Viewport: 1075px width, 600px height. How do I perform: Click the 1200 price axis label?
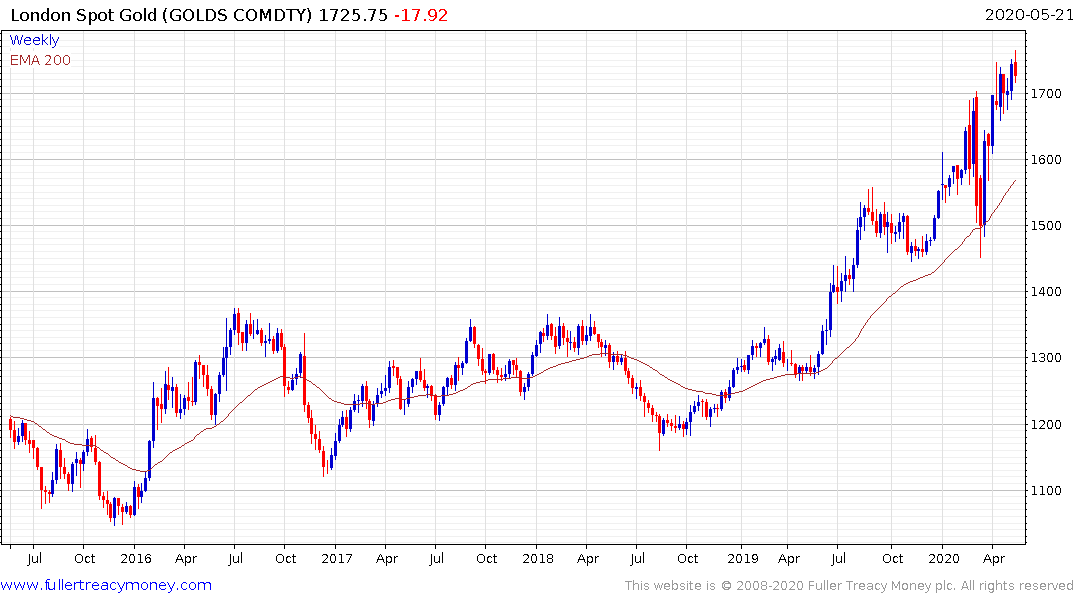coord(1046,424)
